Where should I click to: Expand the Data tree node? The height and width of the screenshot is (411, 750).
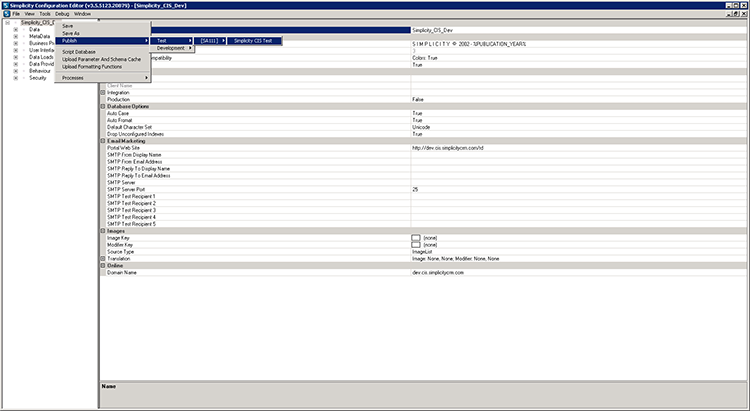[x=15, y=29]
